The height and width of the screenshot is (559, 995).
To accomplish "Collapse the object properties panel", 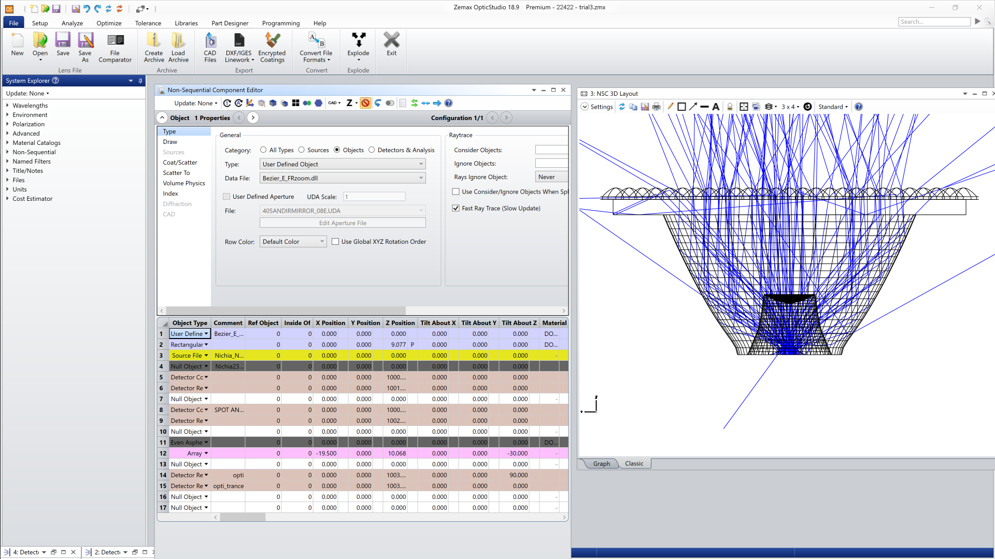I will pos(162,118).
